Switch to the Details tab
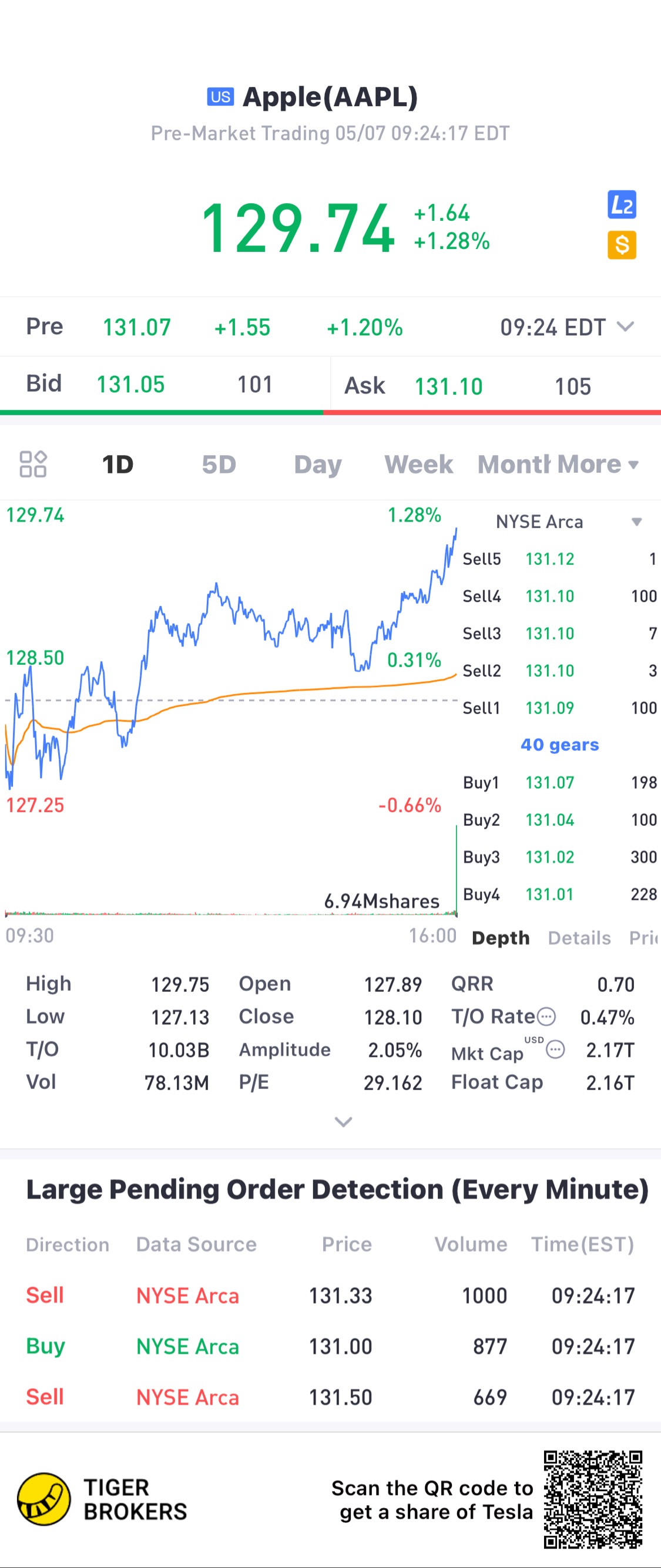The image size is (661, 1568). 579,938
